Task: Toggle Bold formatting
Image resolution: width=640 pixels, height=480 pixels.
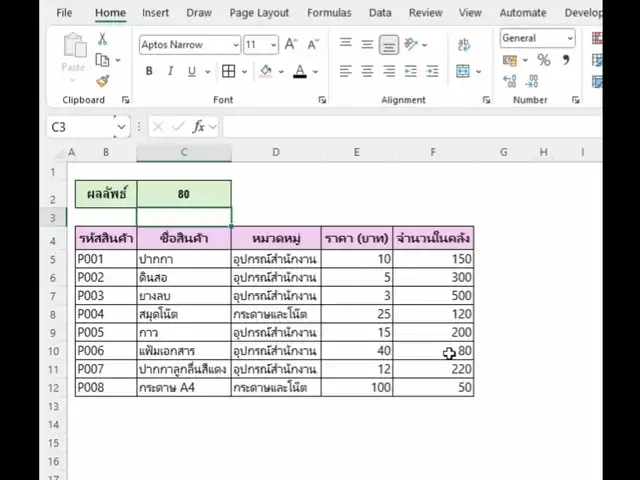Action: coord(149,71)
